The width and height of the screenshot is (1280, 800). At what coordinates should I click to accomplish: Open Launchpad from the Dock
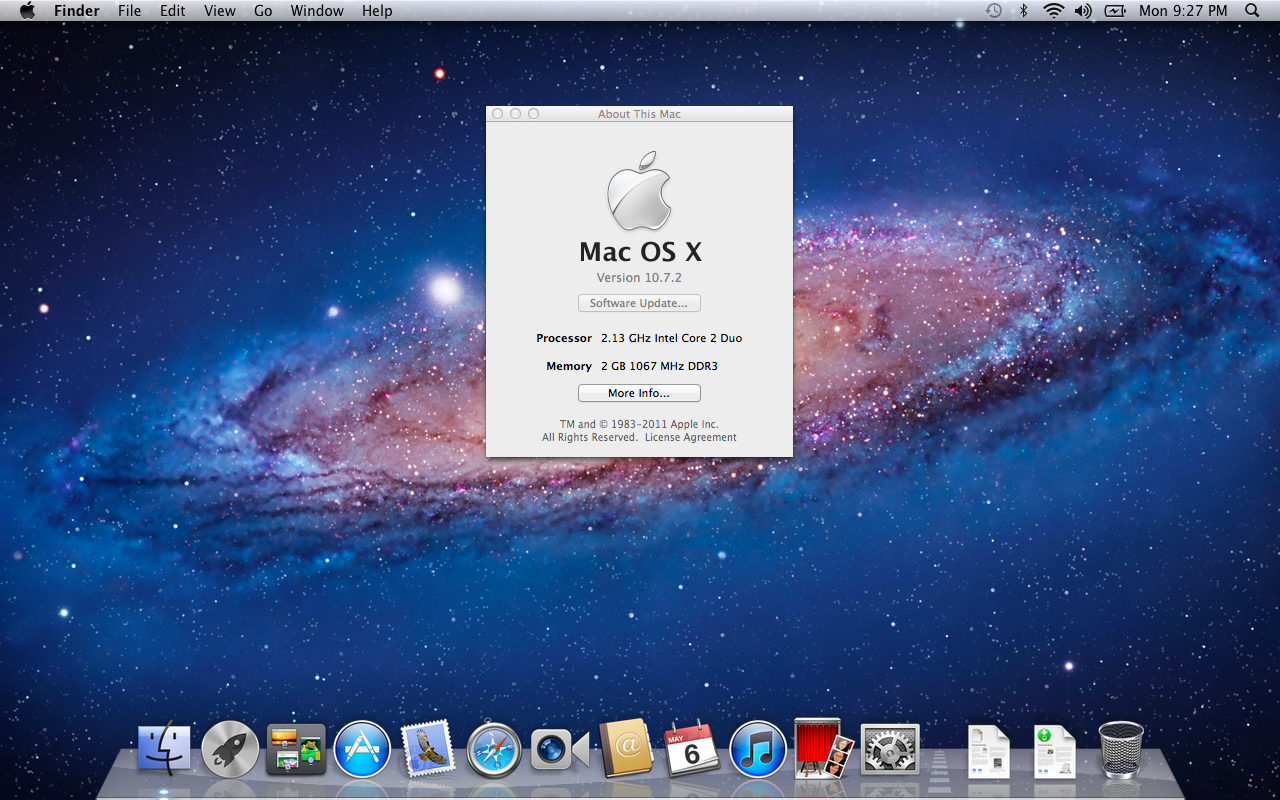(230, 749)
